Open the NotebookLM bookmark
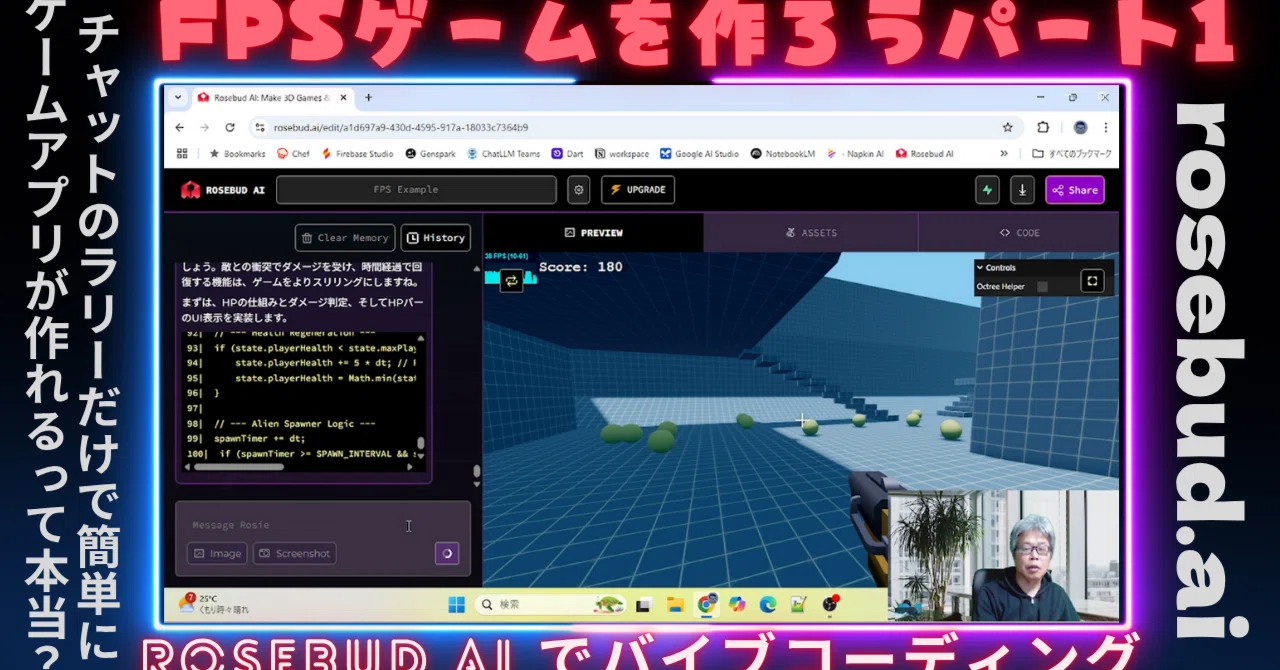The width and height of the screenshot is (1280, 670). tap(782, 154)
